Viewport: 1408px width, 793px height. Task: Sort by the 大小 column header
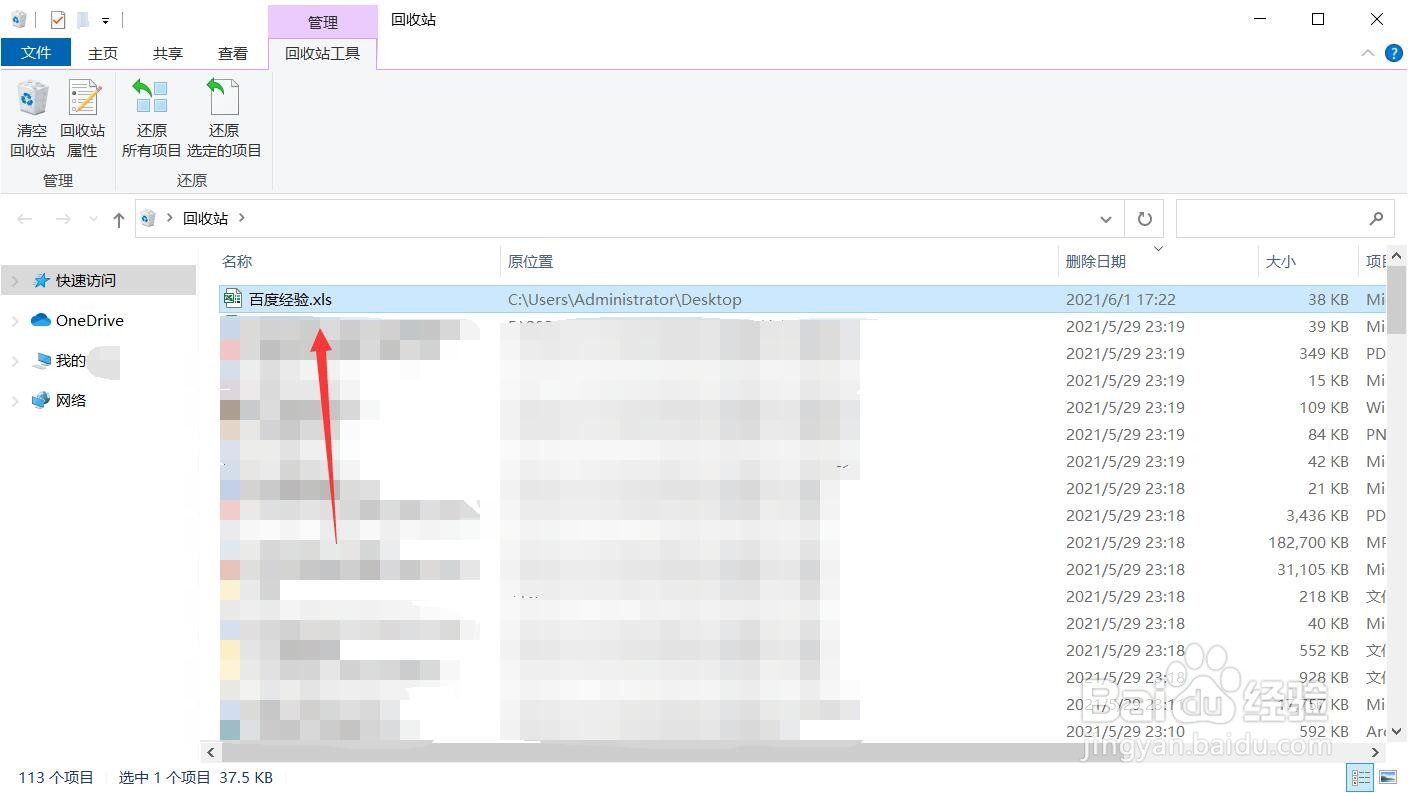click(x=1281, y=261)
